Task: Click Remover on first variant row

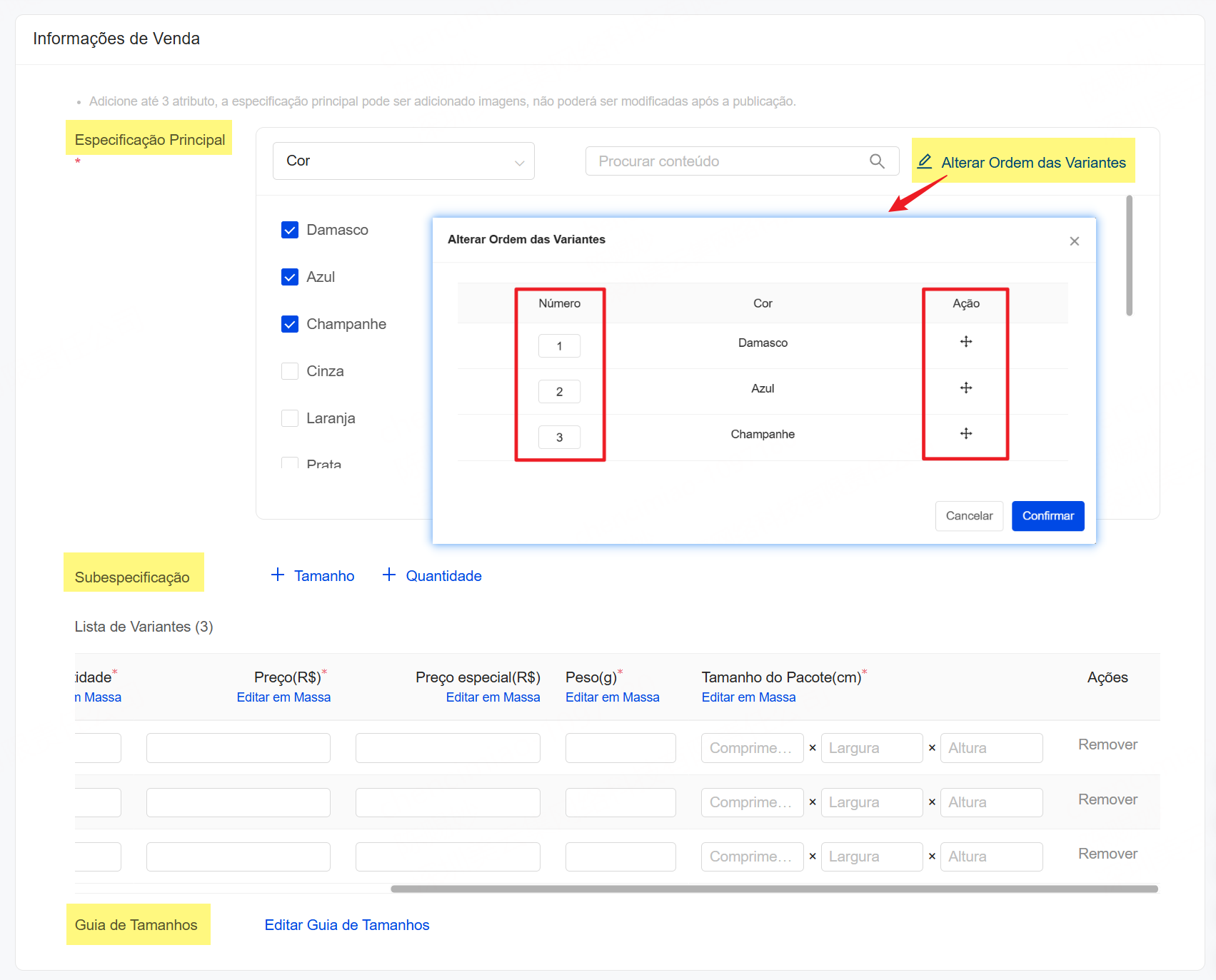Action: [x=1107, y=744]
